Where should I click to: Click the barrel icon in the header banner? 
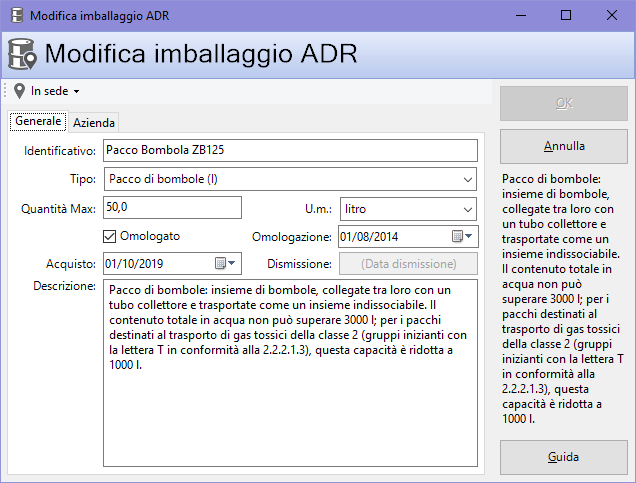coord(23,53)
